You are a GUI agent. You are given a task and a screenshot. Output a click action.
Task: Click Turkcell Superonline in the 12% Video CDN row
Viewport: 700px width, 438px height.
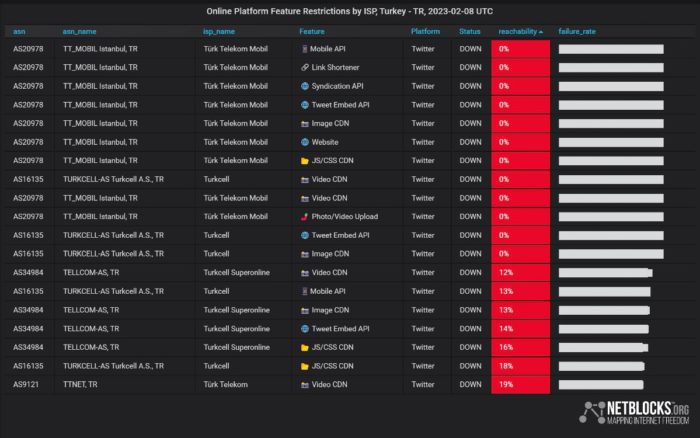tap(237, 272)
